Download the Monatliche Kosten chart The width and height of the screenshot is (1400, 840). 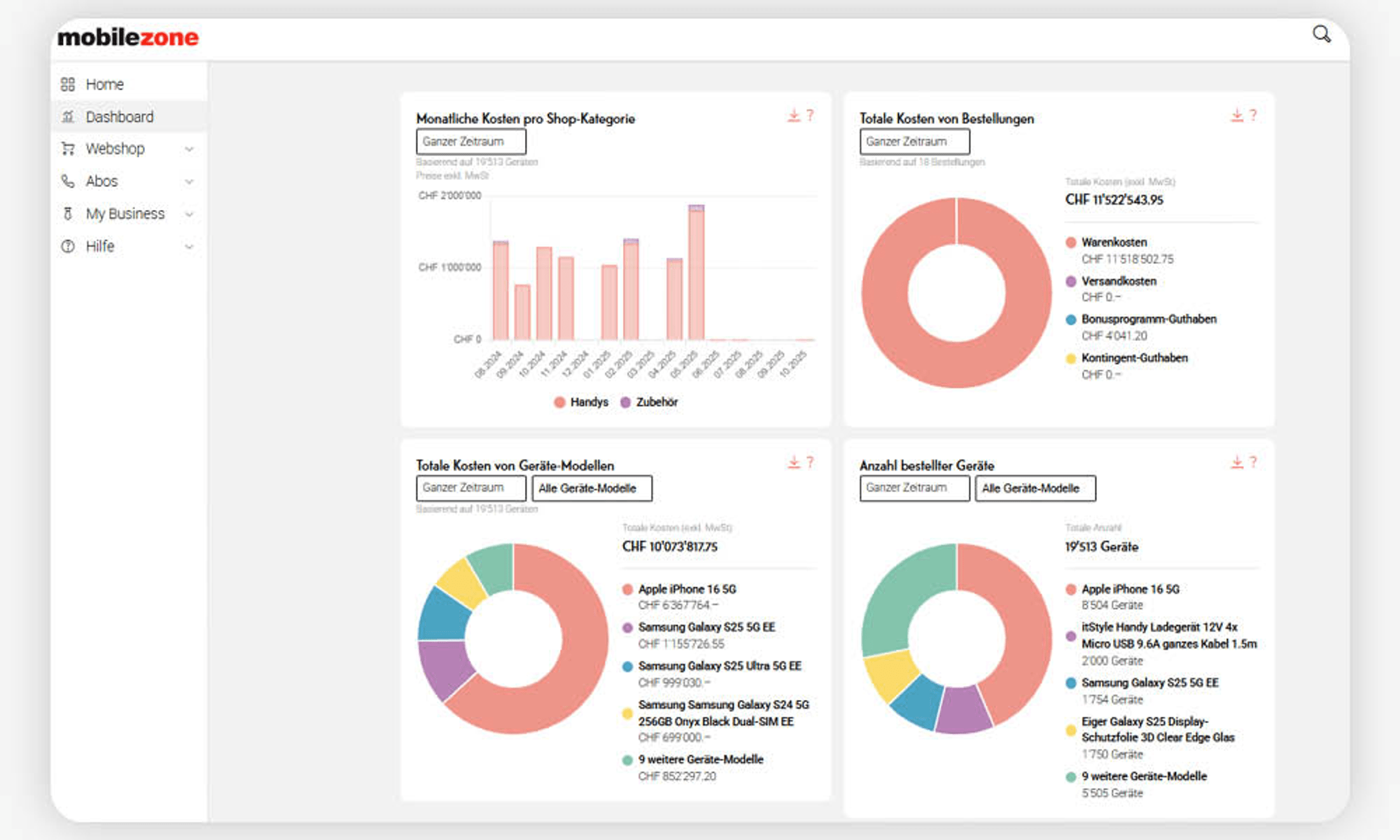coord(794,115)
